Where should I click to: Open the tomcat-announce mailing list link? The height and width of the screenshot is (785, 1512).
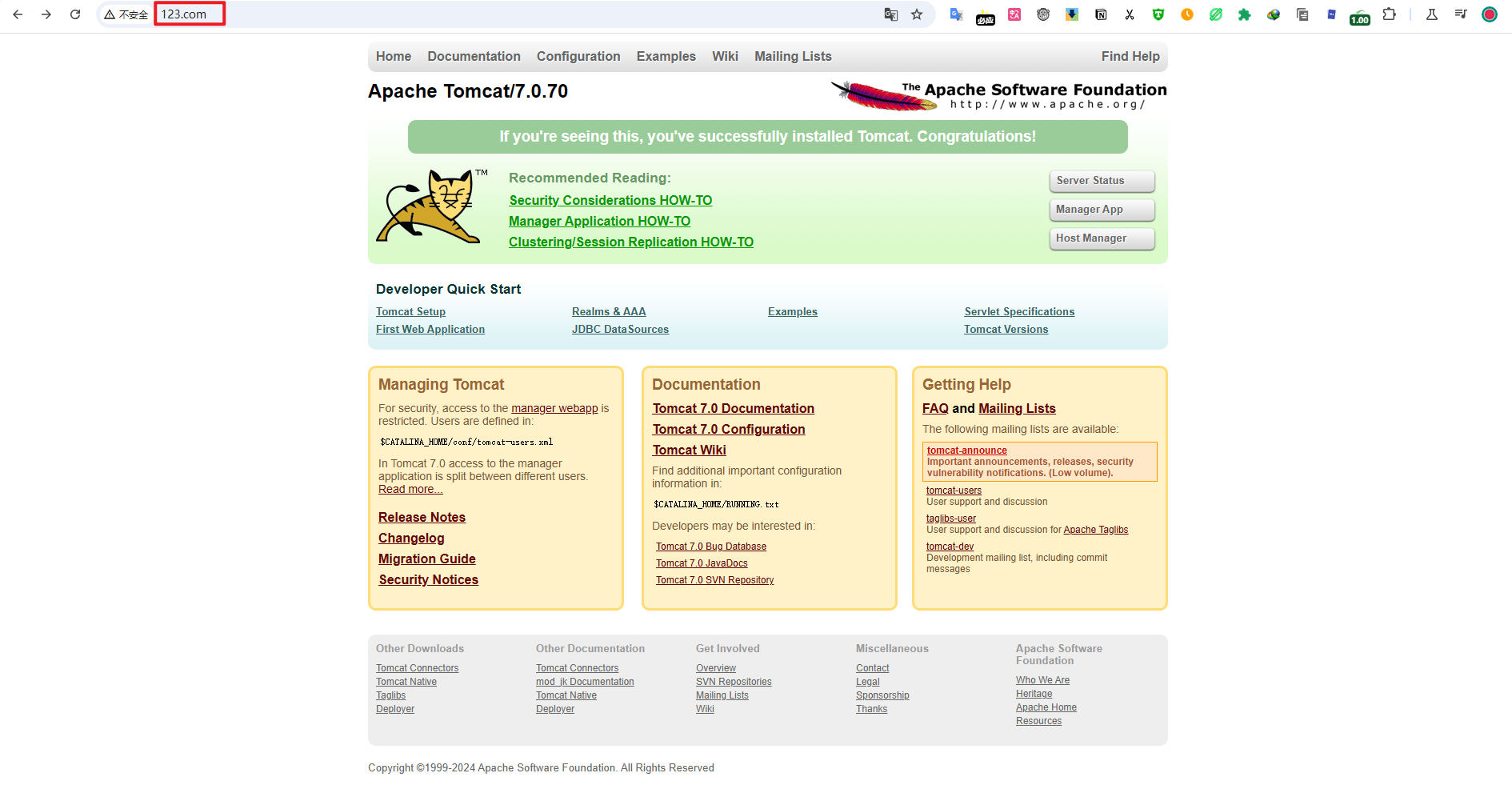(x=966, y=451)
